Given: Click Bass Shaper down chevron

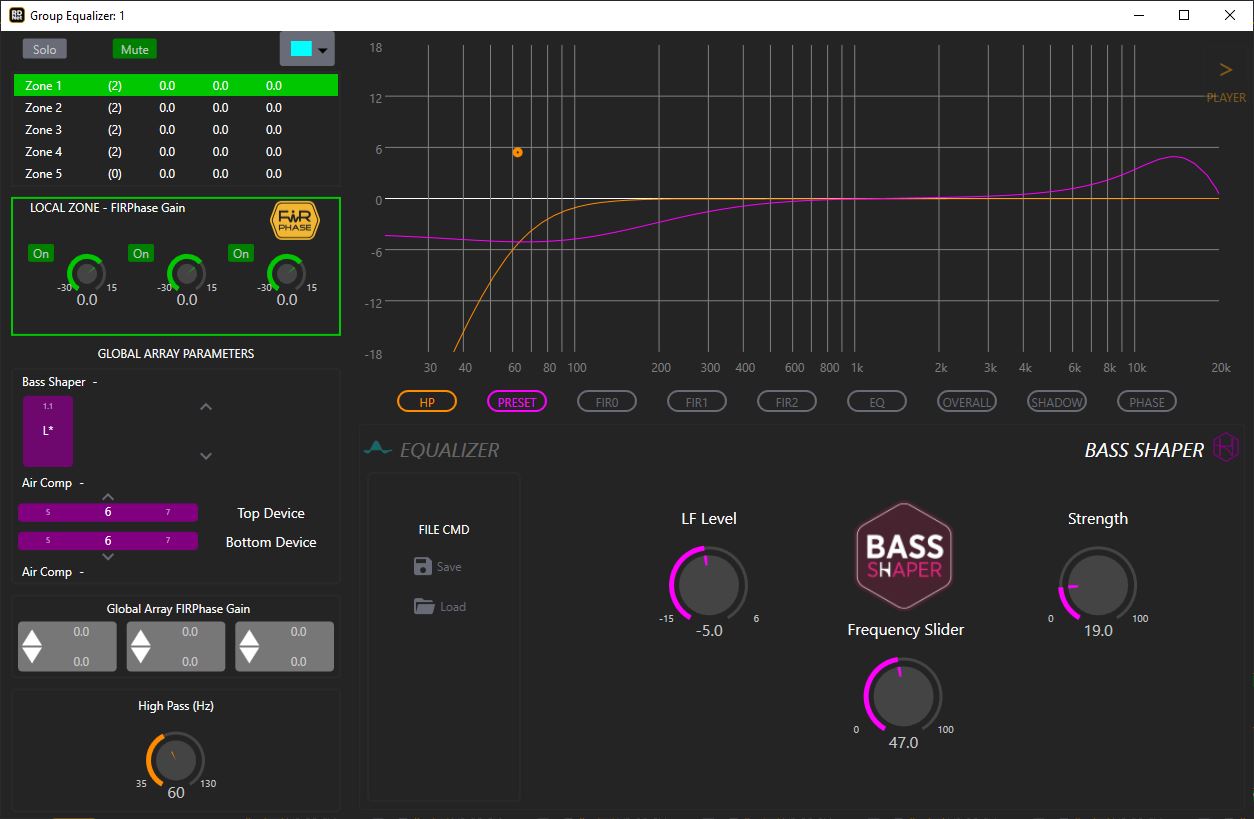Looking at the screenshot, I should tap(206, 456).
